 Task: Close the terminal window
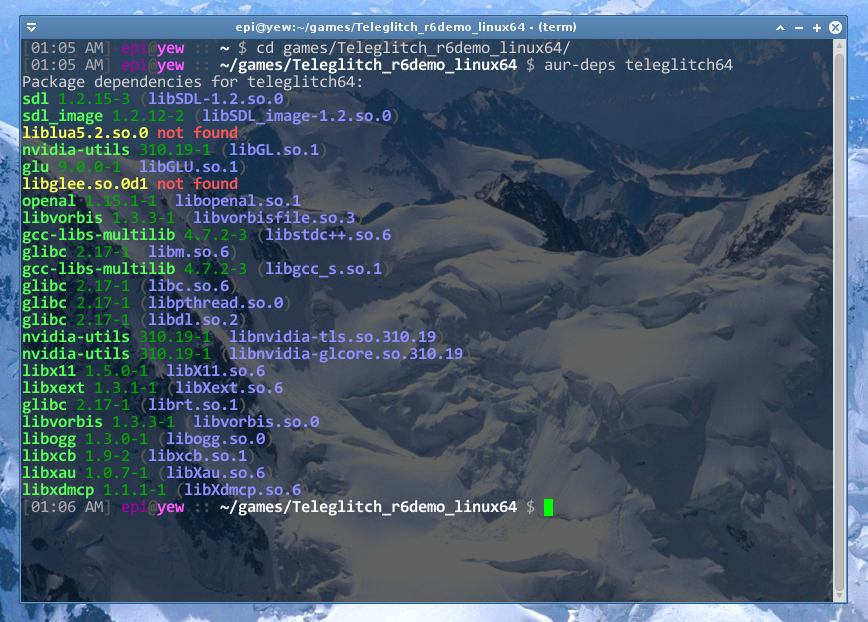tap(835, 27)
